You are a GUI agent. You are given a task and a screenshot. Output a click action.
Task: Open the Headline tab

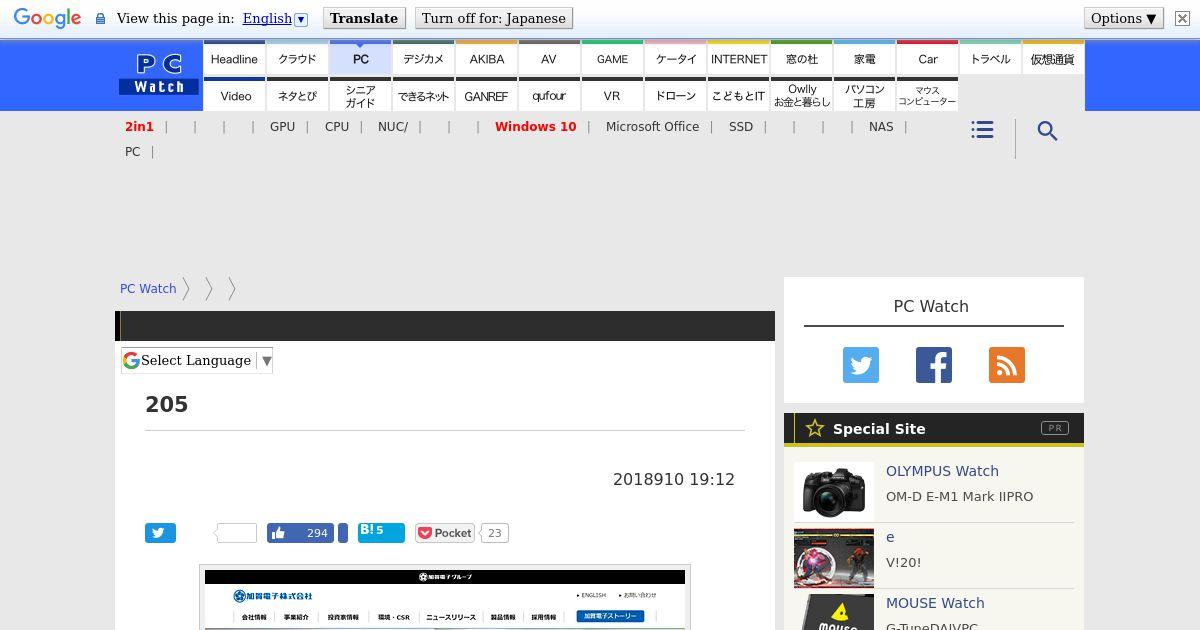pyautogui.click(x=234, y=59)
